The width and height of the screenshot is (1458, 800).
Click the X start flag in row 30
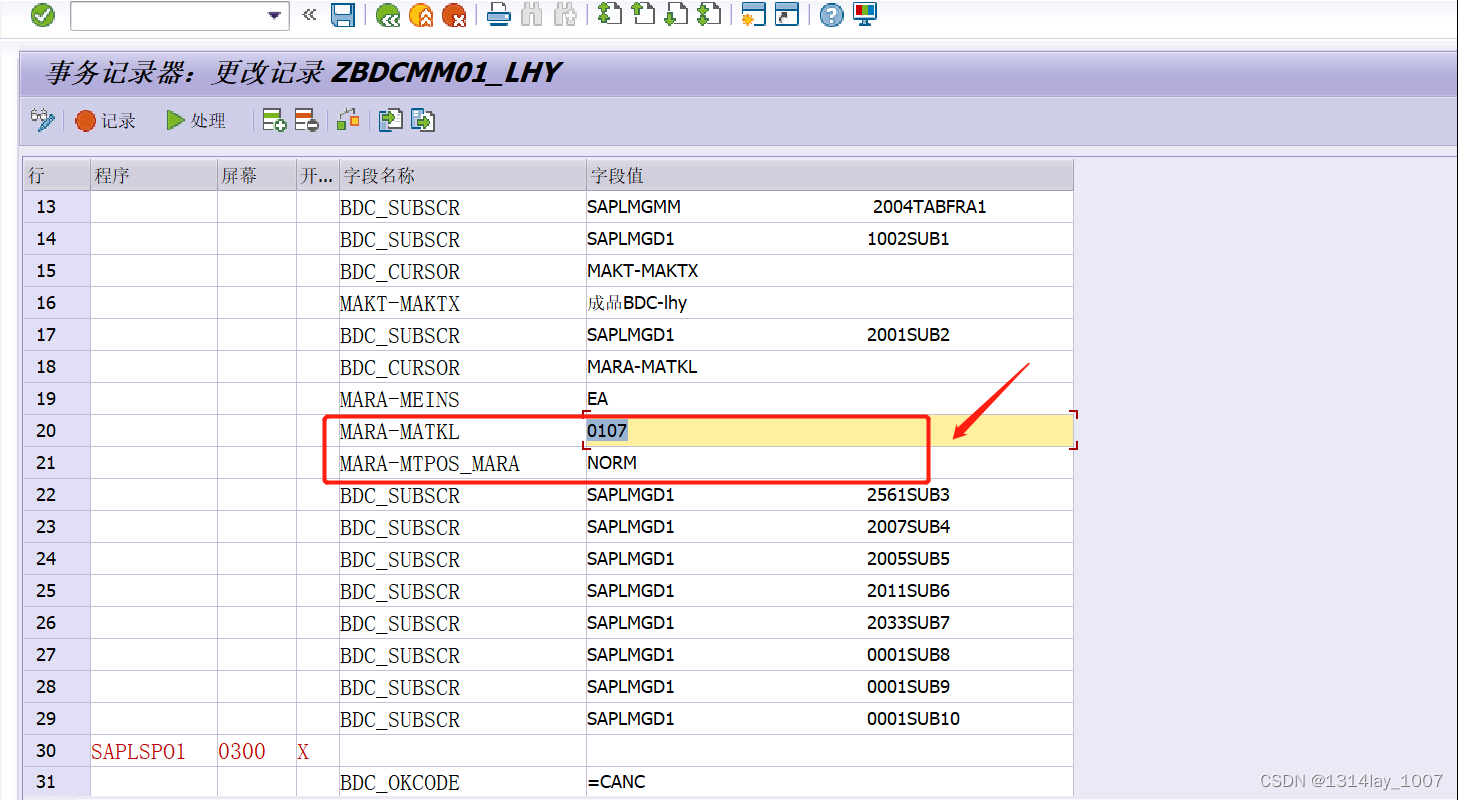[x=303, y=751]
